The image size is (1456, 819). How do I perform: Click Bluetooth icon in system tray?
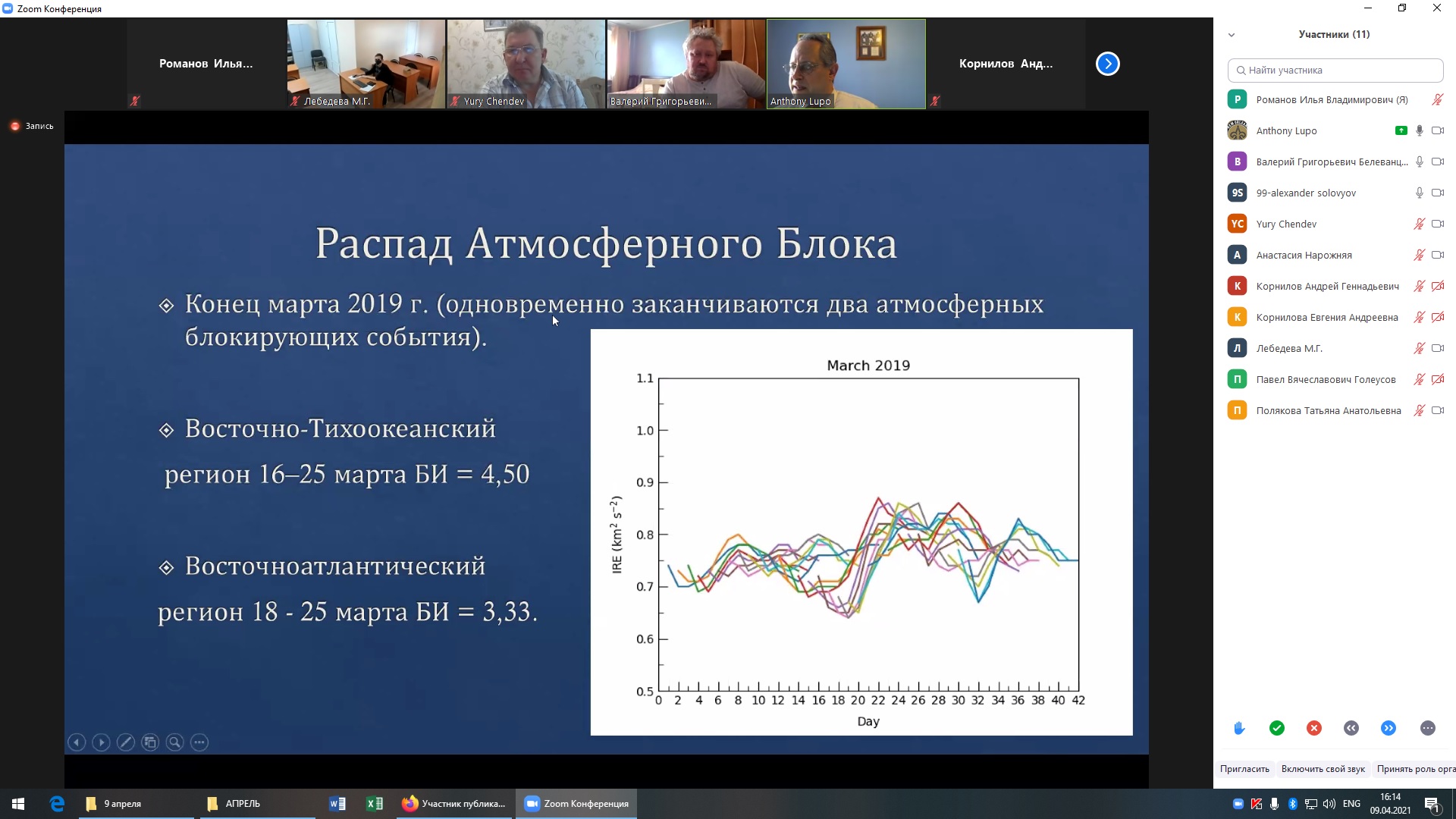click(1293, 804)
